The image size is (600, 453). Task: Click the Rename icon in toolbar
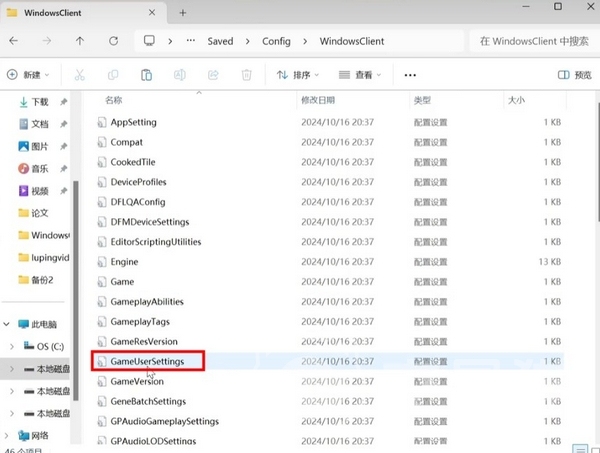[x=180, y=75]
